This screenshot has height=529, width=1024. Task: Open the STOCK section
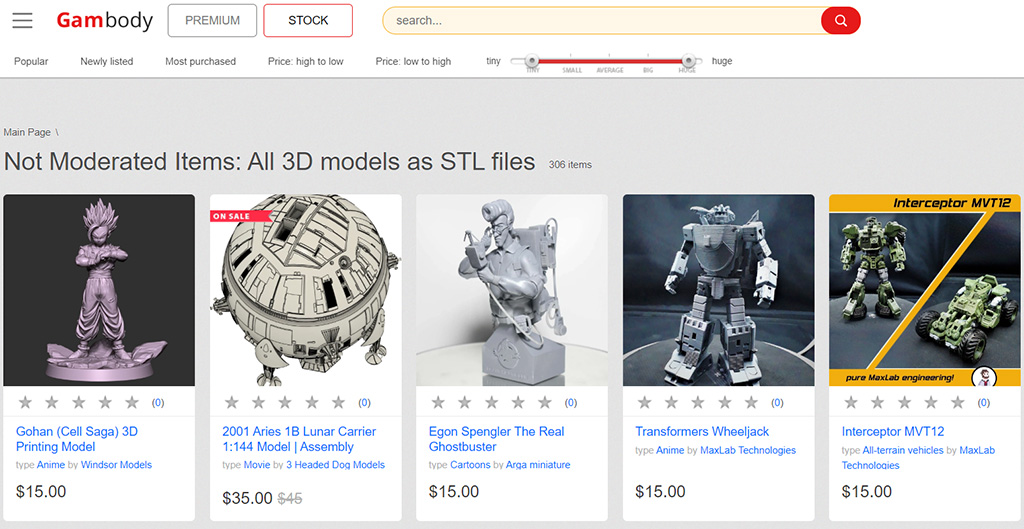click(x=308, y=20)
